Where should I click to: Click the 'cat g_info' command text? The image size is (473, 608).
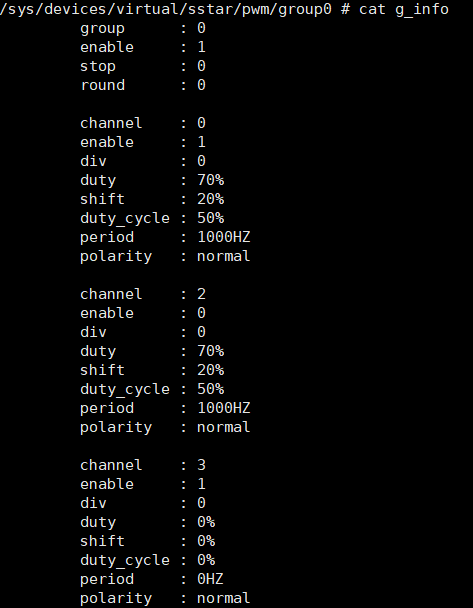coord(404,9)
